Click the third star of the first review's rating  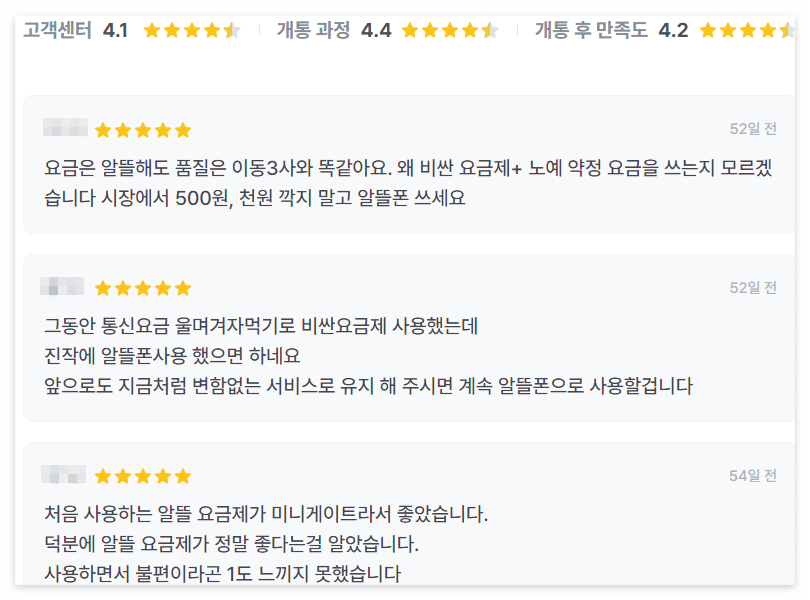click(x=143, y=129)
